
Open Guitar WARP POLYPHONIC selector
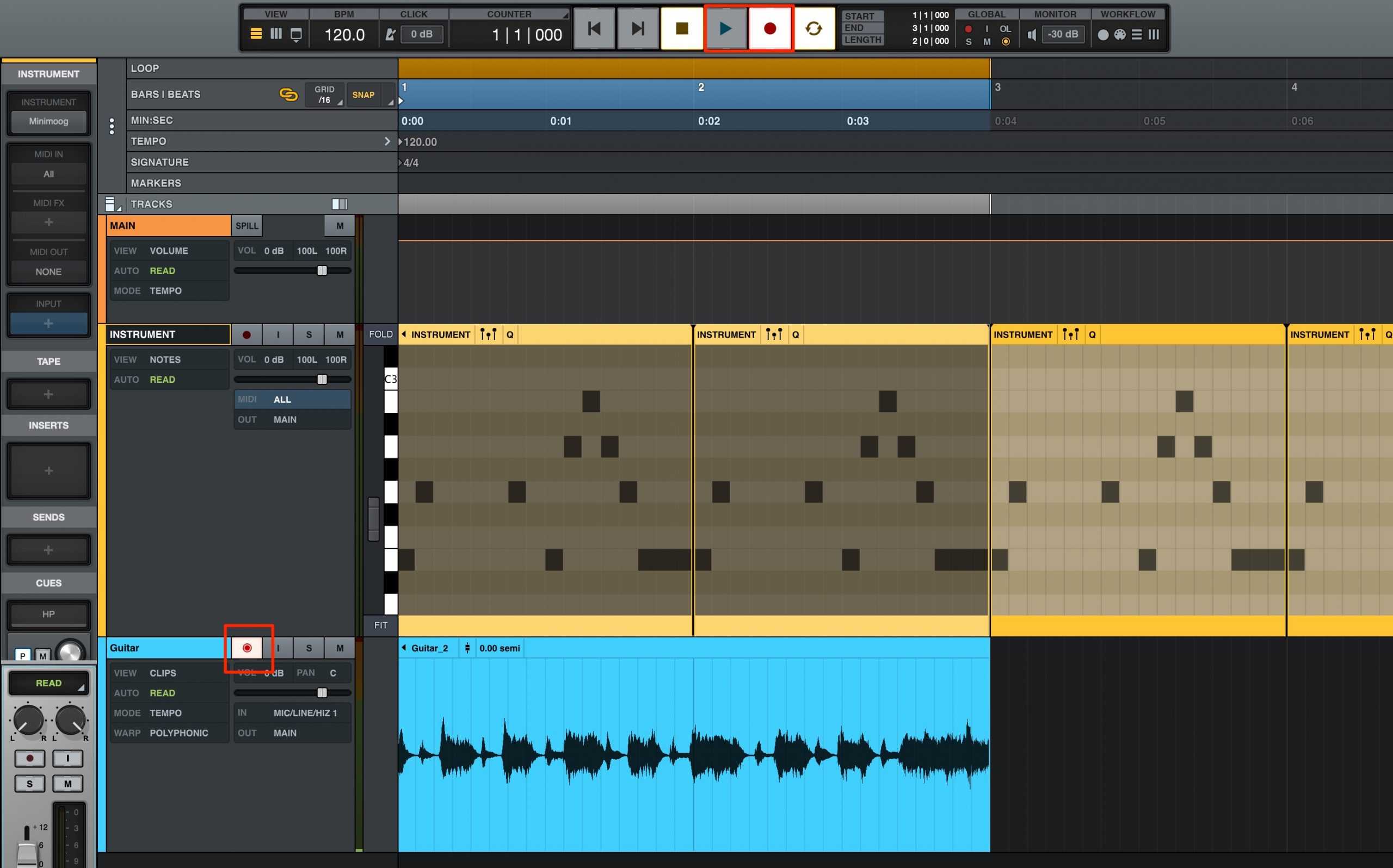pos(169,733)
